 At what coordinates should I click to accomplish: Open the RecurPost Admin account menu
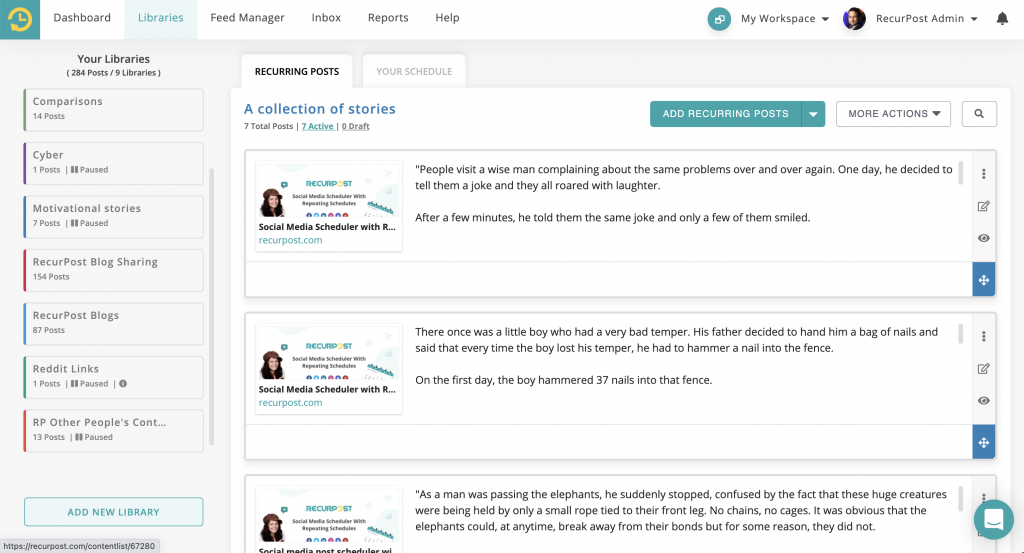coord(926,19)
